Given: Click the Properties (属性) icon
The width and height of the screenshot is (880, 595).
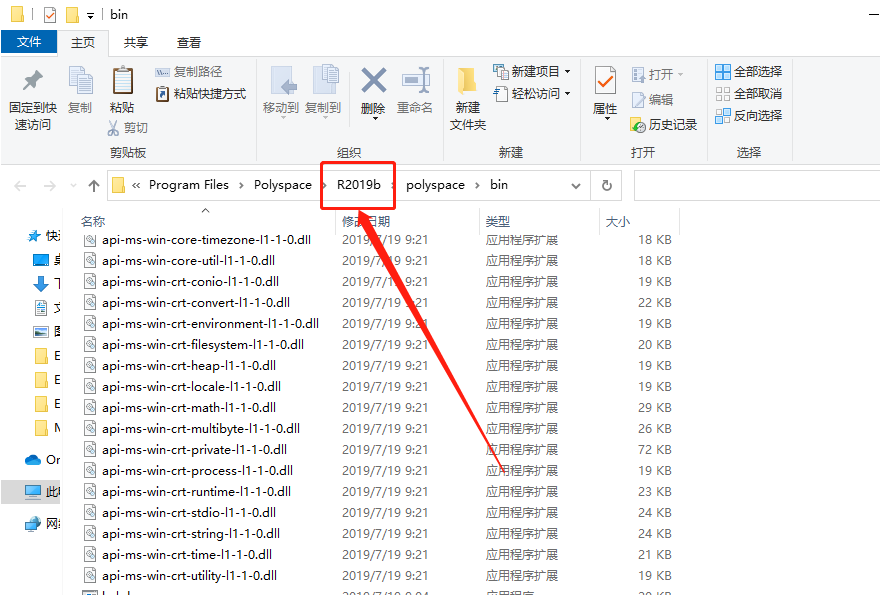Looking at the screenshot, I should click(x=605, y=80).
